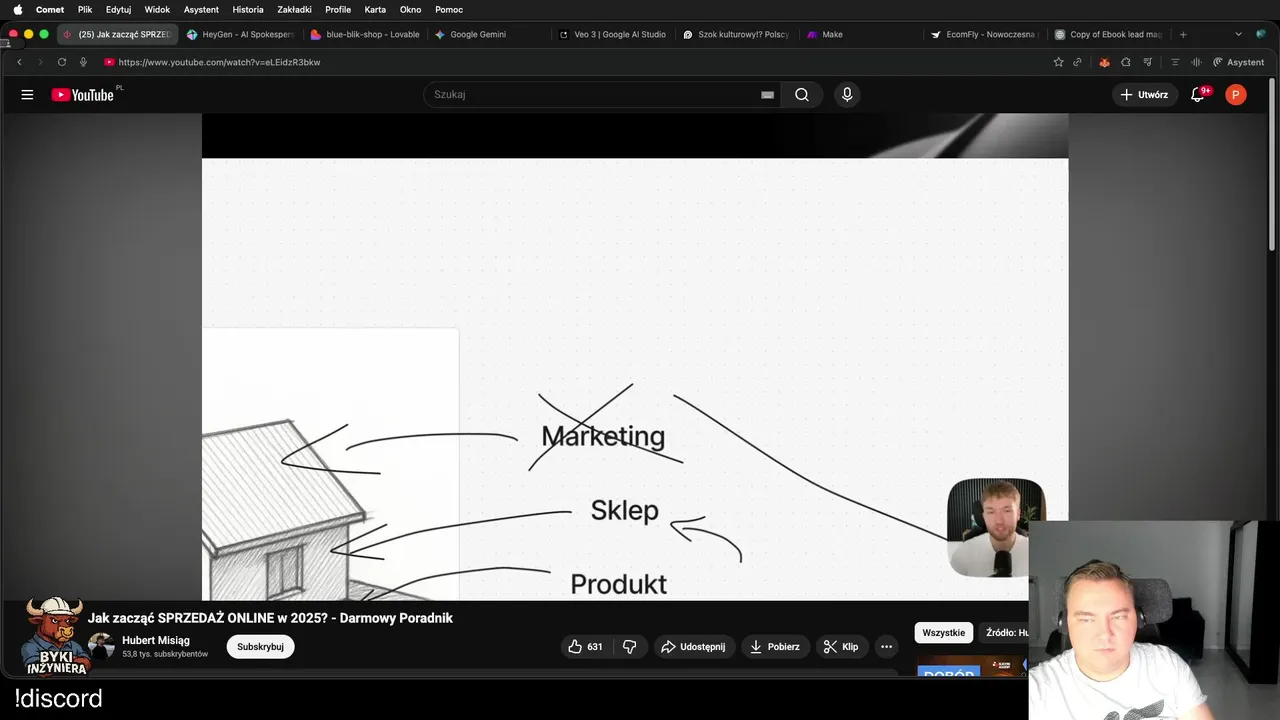Switch to Veo 3 Google AI Studio tab
This screenshot has width=1280, height=720.
[612, 34]
